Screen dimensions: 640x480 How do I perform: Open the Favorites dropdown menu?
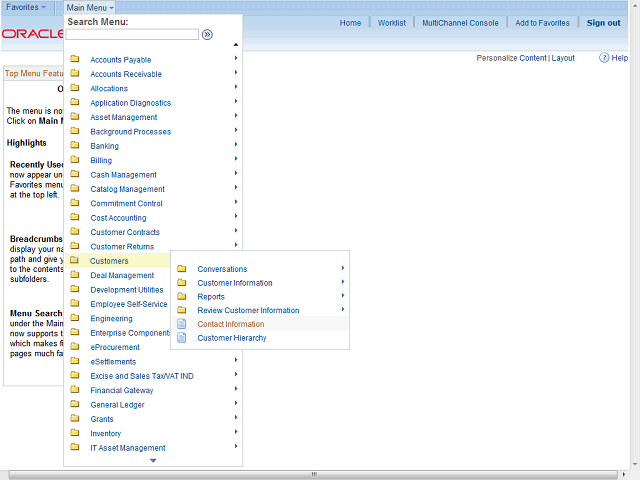pyautogui.click(x=26, y=7)
